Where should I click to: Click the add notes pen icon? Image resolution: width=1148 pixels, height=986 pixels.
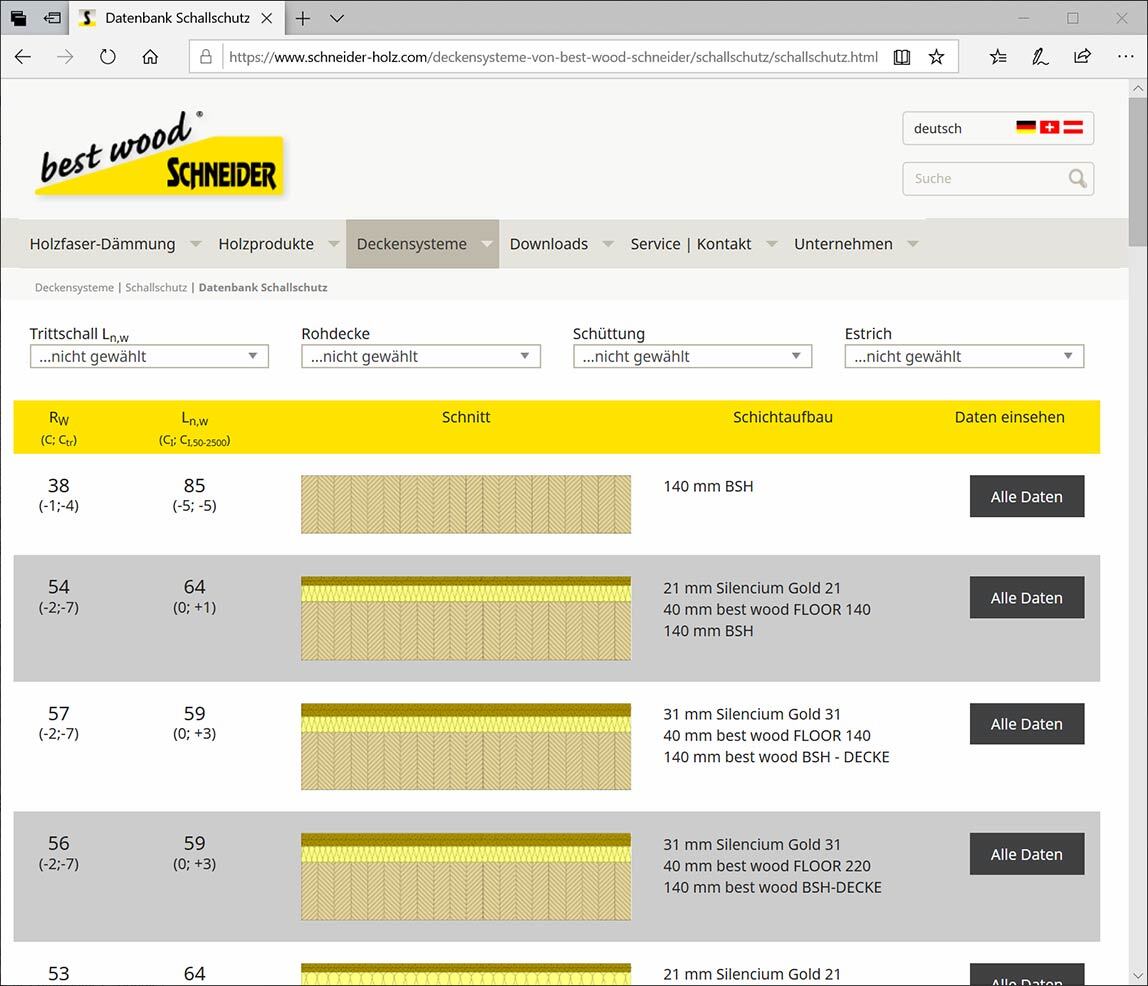[x=1040, y=56]
